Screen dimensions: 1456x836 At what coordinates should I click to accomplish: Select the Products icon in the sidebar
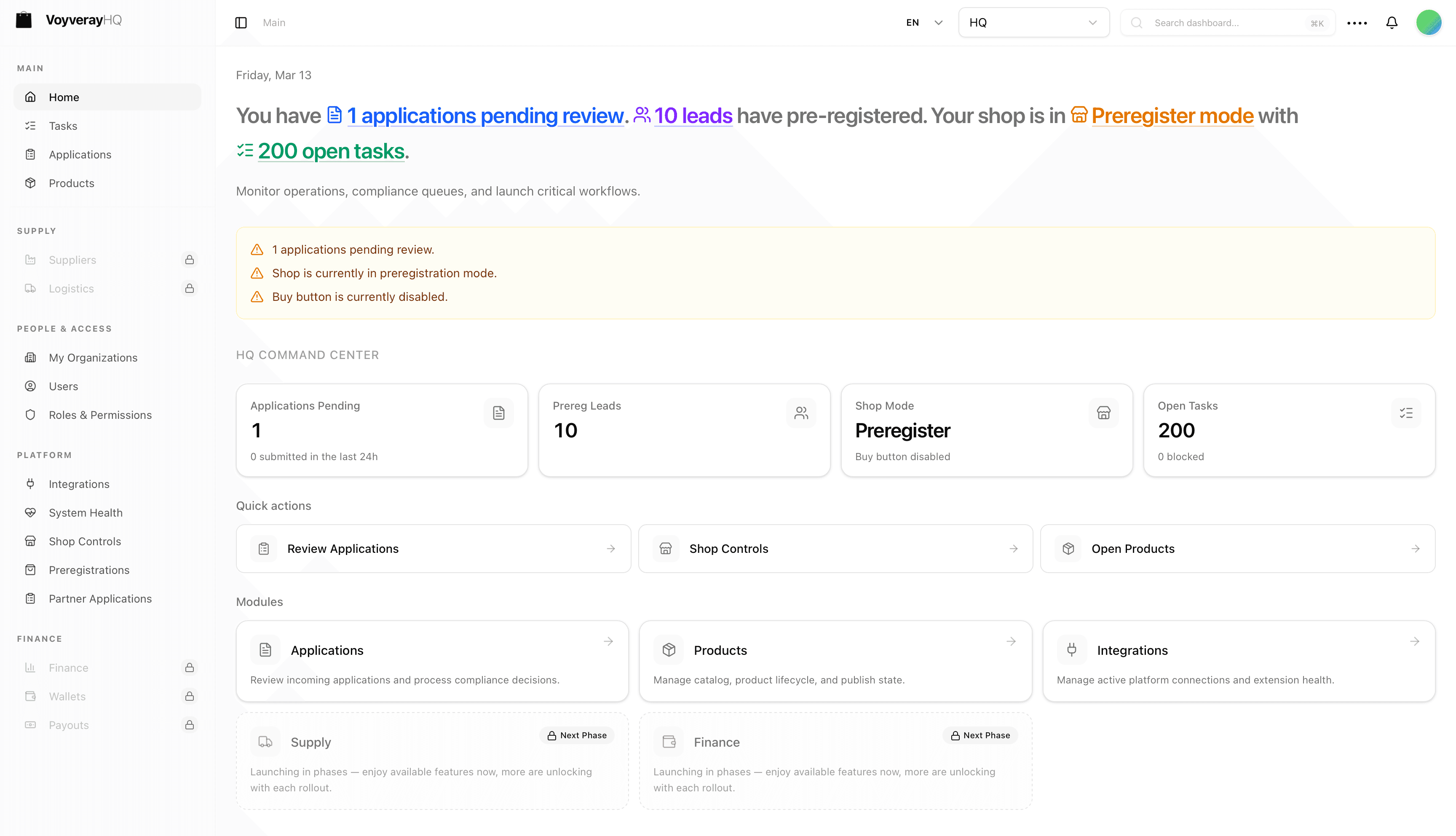30,182
